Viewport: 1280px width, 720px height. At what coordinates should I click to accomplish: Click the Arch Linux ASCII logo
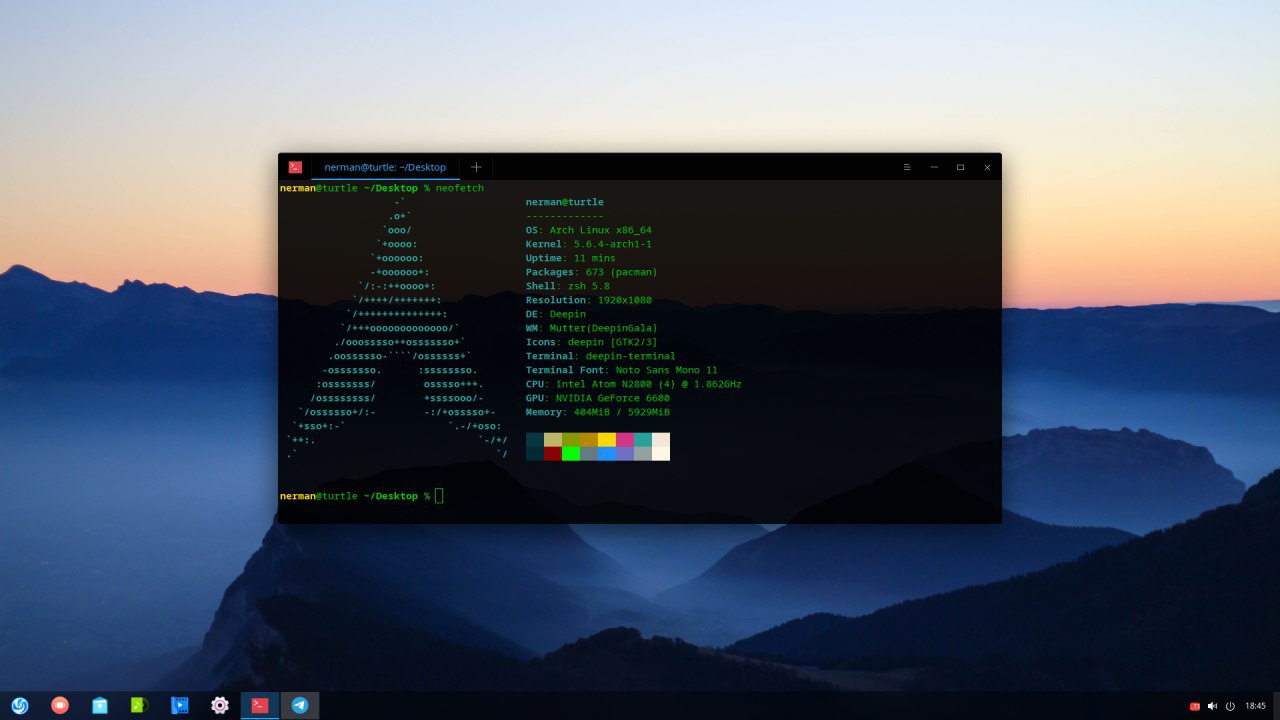coord(398,328)
